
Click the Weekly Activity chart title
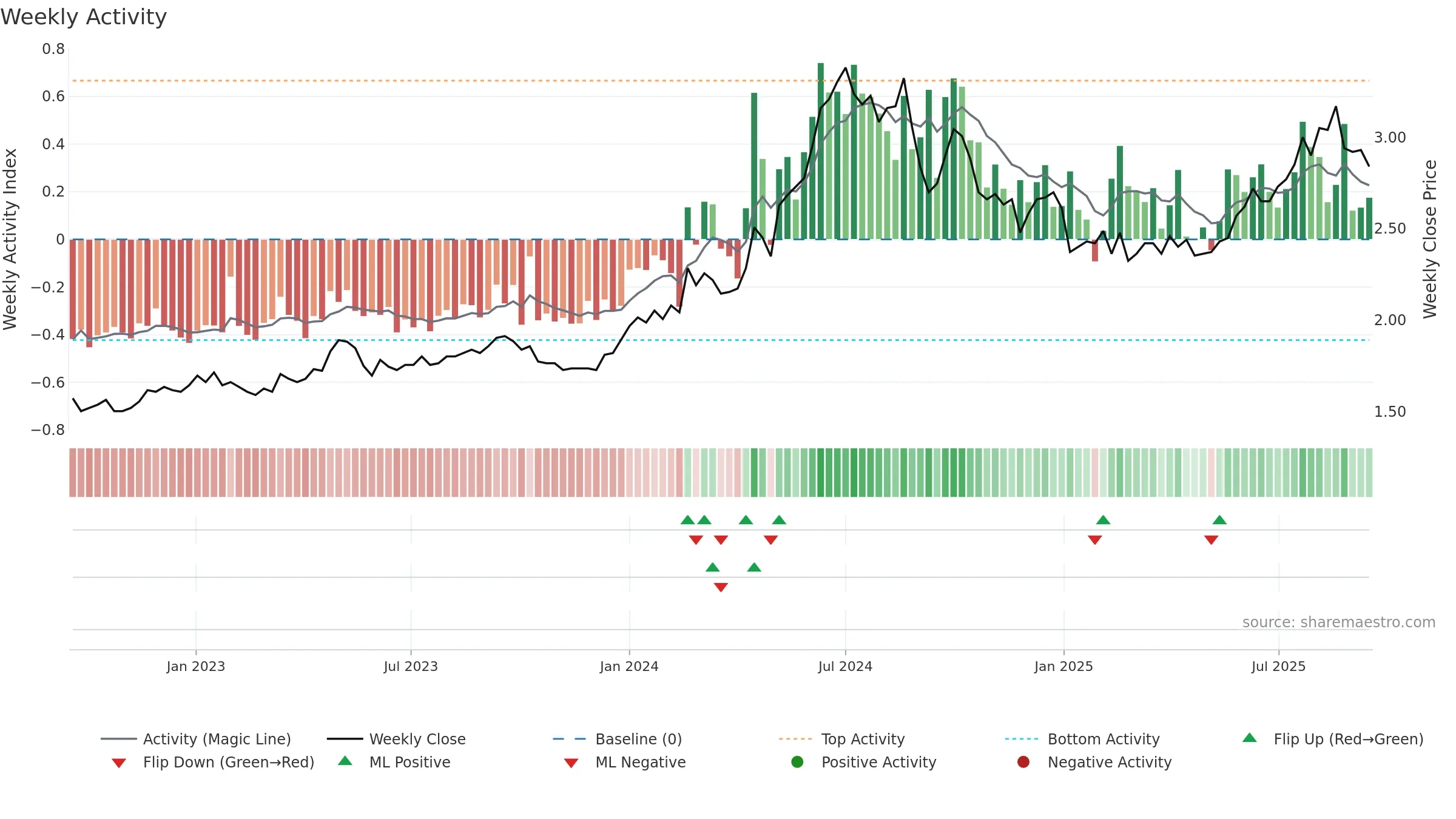[84, 17]
